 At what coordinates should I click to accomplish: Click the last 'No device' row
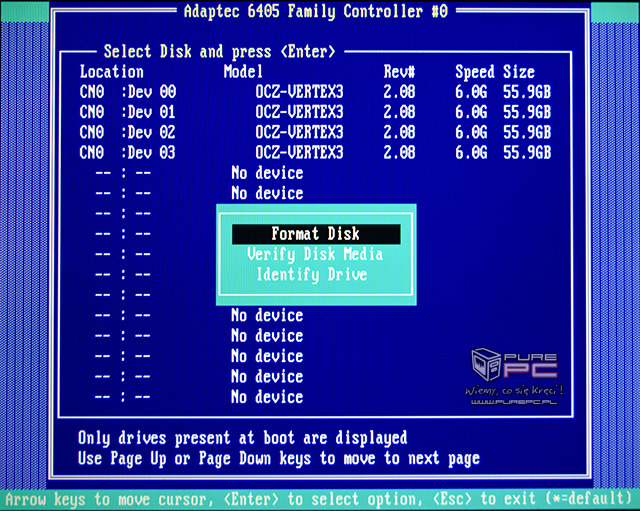click(x=267, y=397)
